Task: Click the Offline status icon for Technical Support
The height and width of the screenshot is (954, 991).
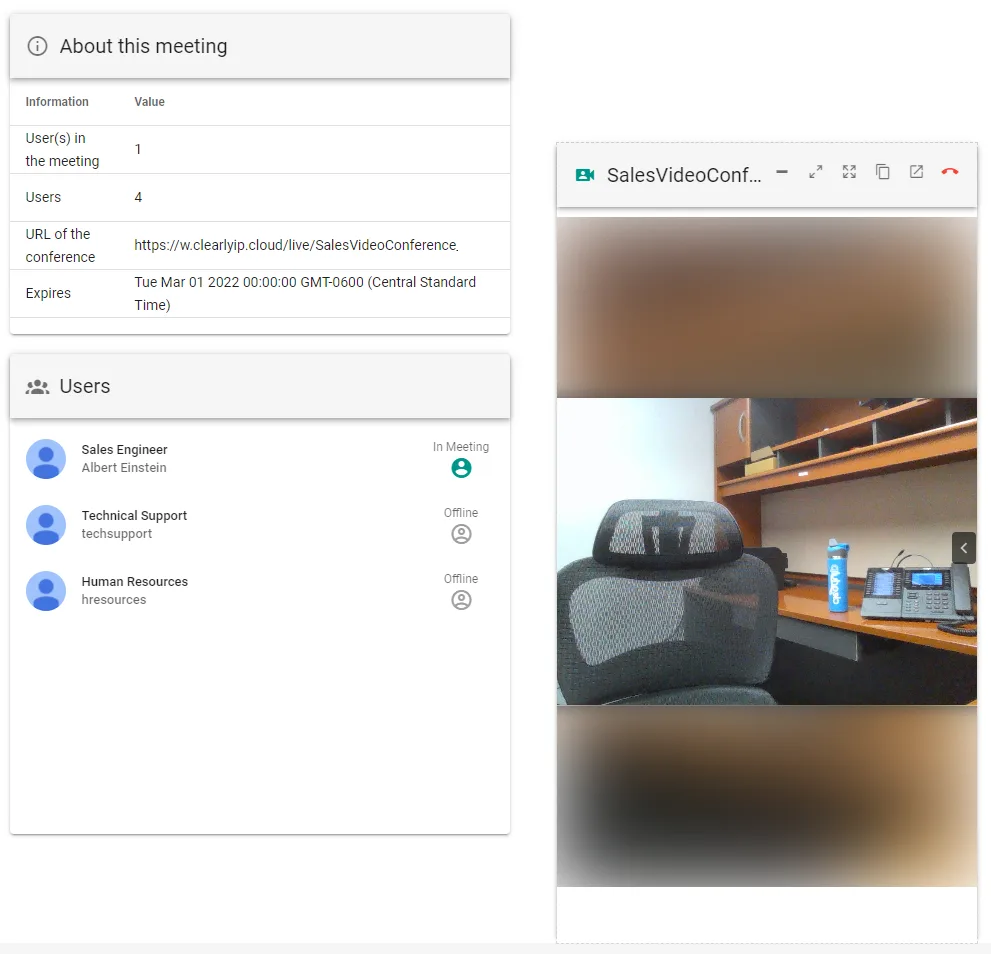Action: [x=461, y=534]
